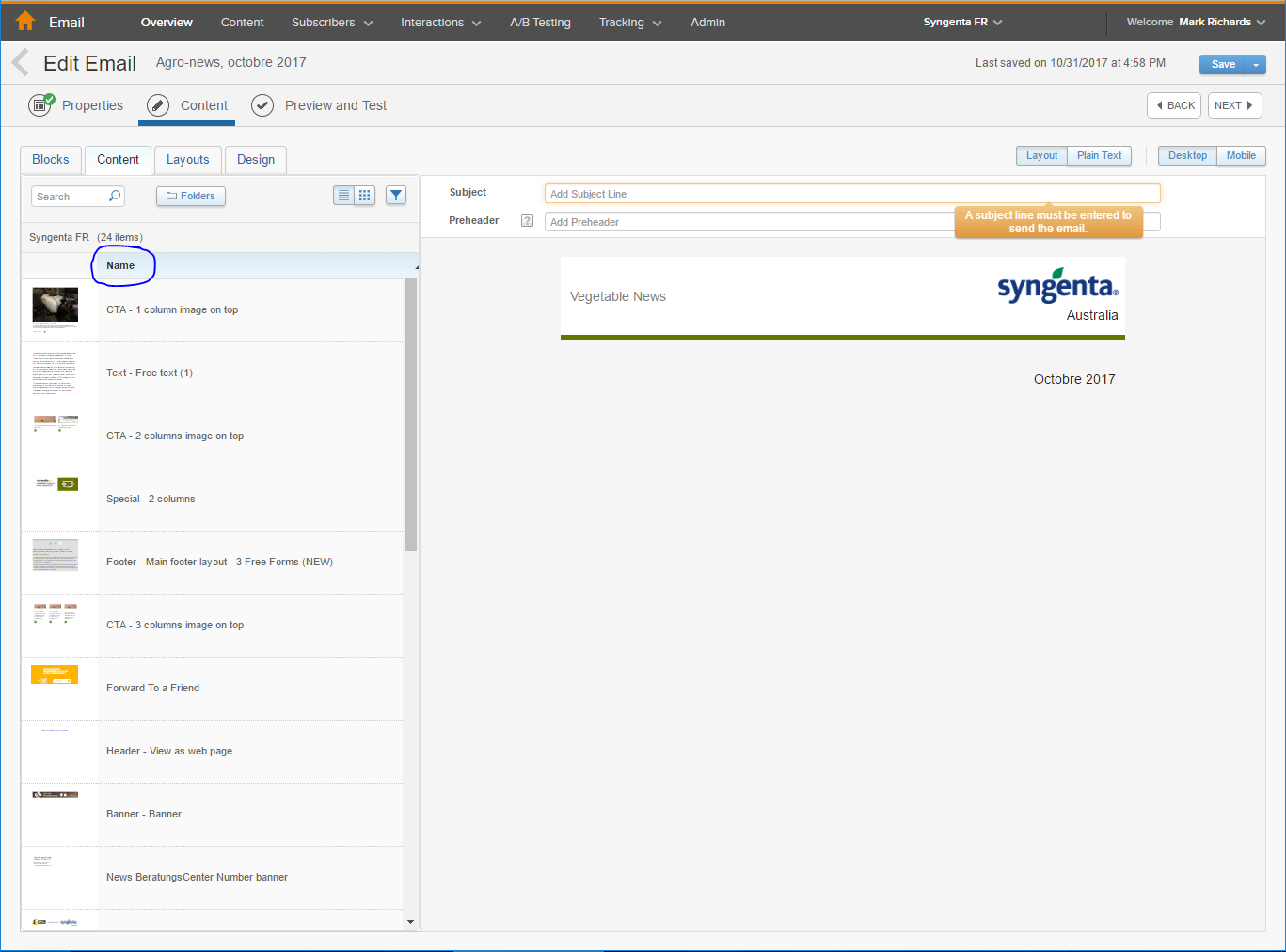
Task: Click the NEXT button
Action: click(x=1234, y=105)
